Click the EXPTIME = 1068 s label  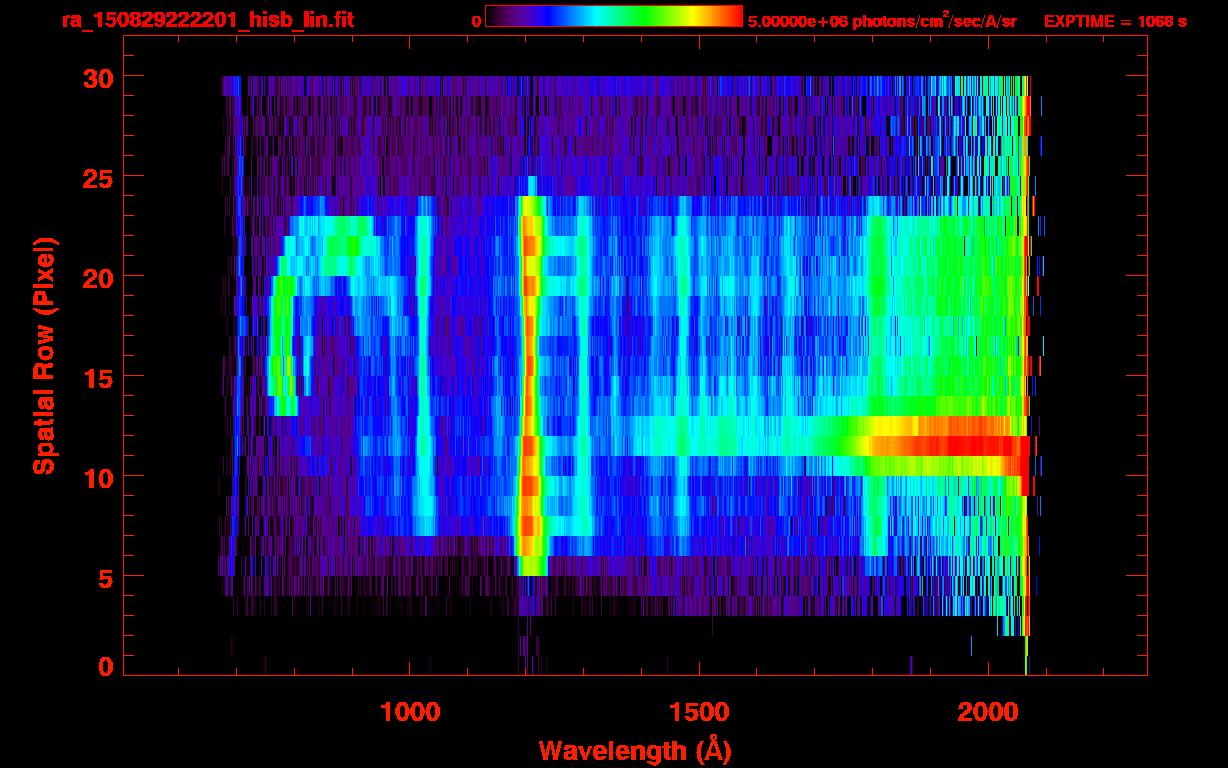tap(1115, 21)
